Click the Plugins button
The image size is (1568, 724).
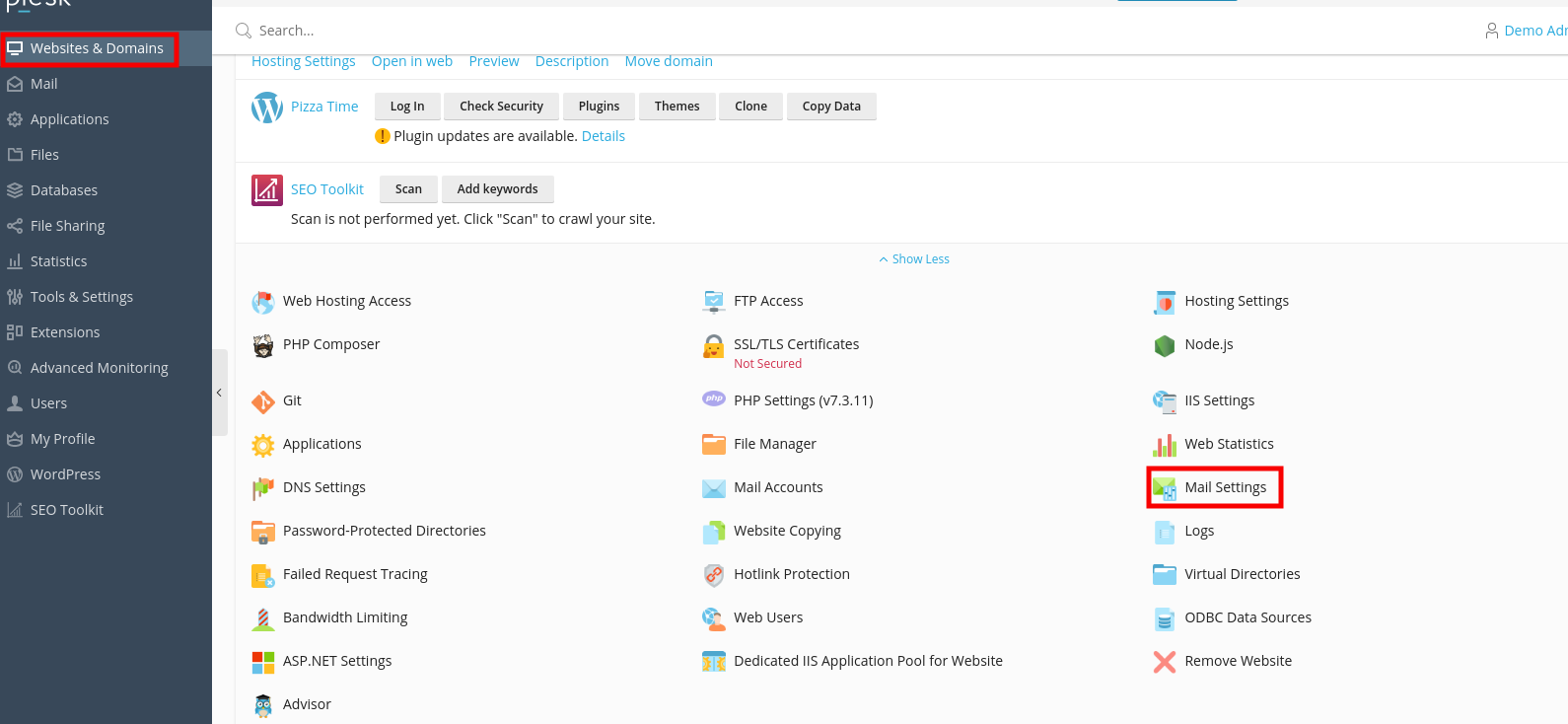pos(599,107)
